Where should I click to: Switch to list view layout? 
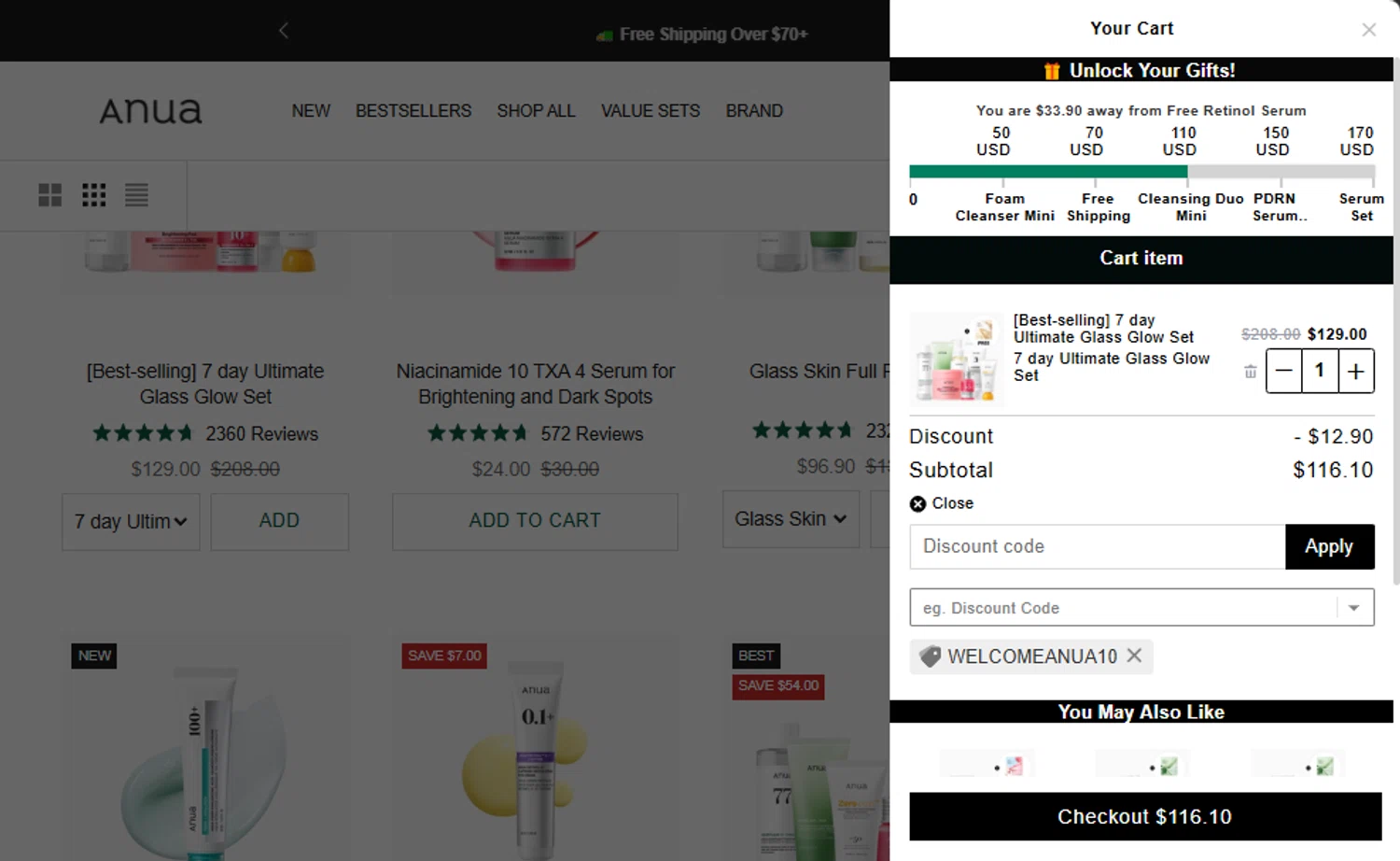137,195
